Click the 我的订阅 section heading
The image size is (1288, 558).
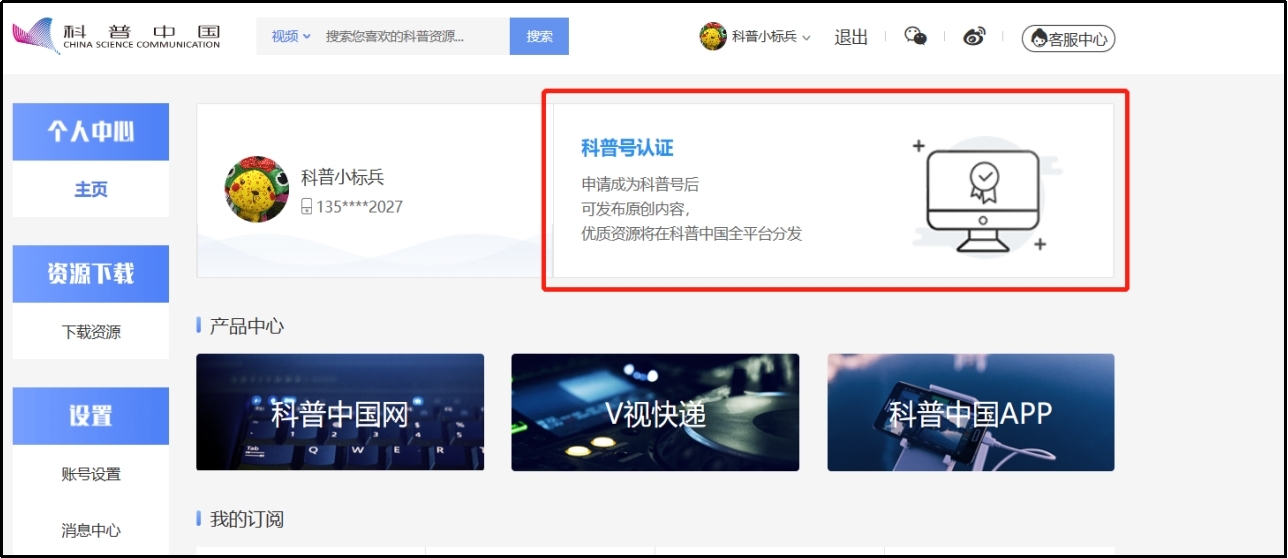pos(247,519)
